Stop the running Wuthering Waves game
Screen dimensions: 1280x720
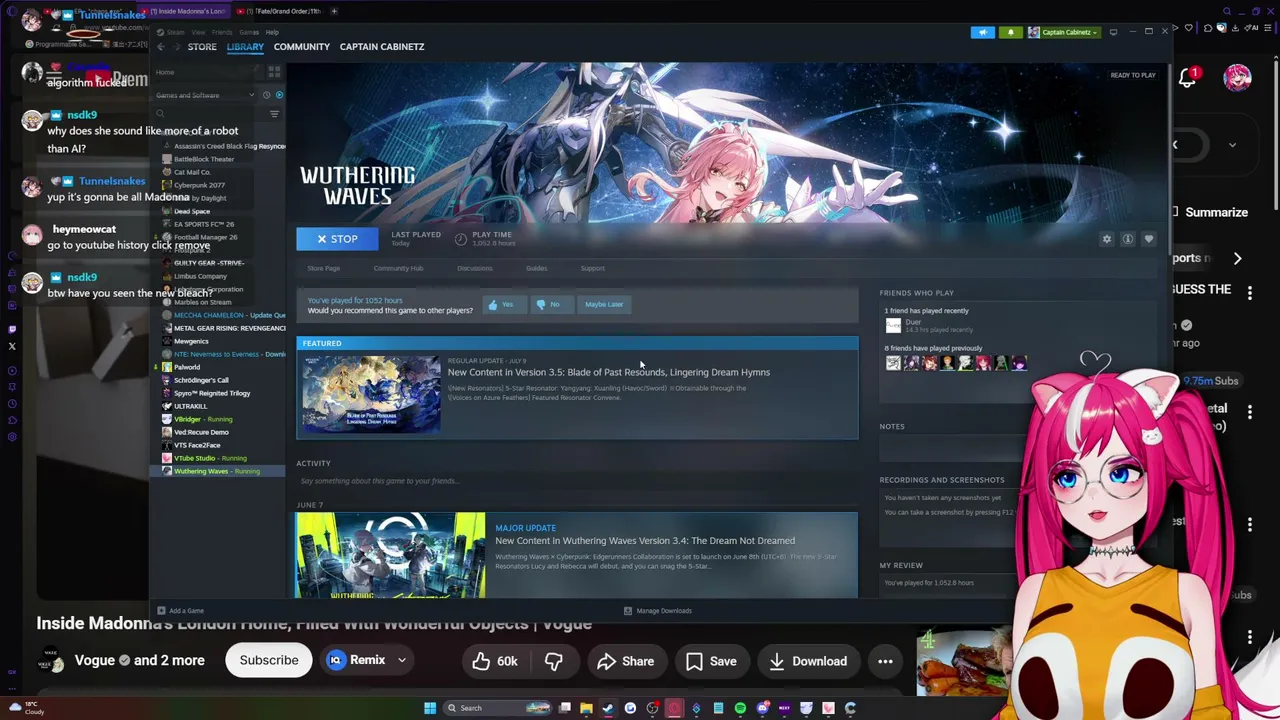(337, 239)
